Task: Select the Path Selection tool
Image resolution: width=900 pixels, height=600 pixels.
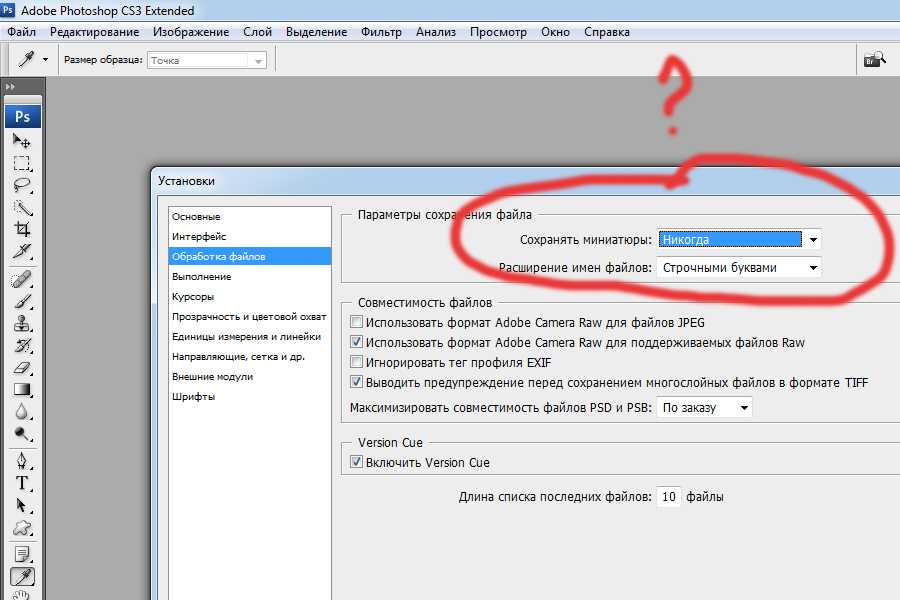Action: pos(22,505)
